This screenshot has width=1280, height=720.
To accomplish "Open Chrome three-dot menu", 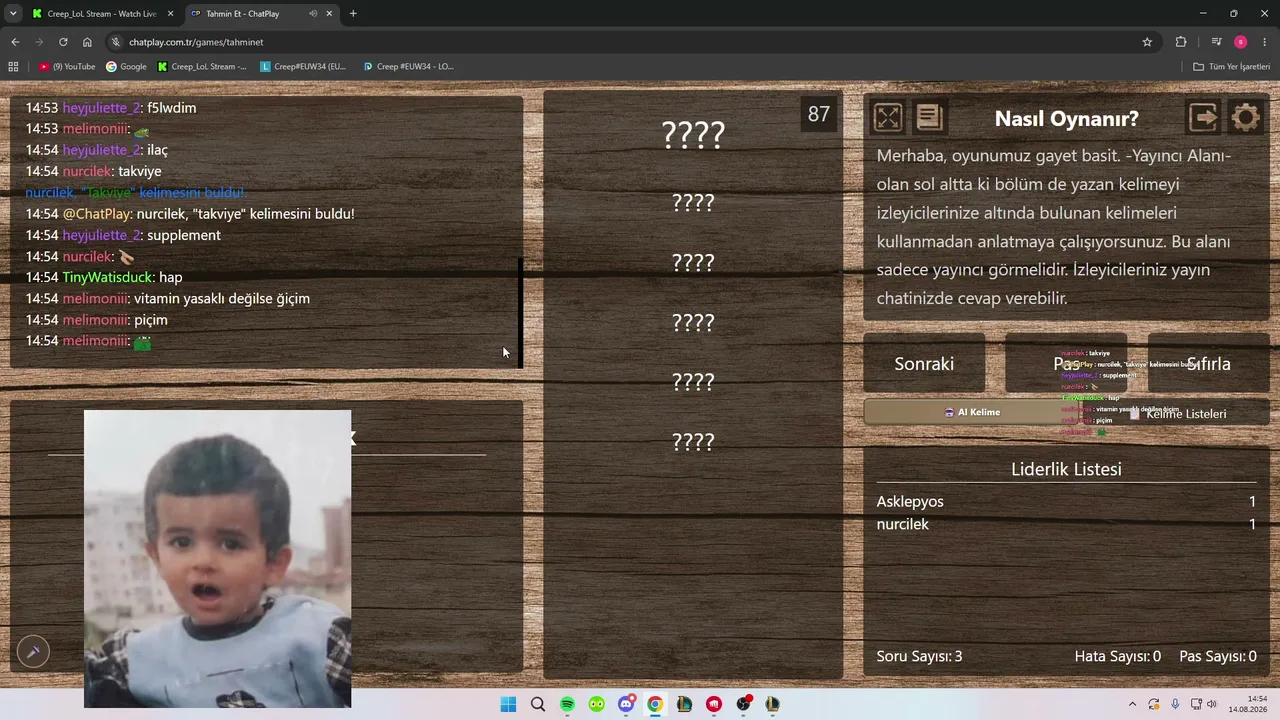I will [x=1265, y=42].
